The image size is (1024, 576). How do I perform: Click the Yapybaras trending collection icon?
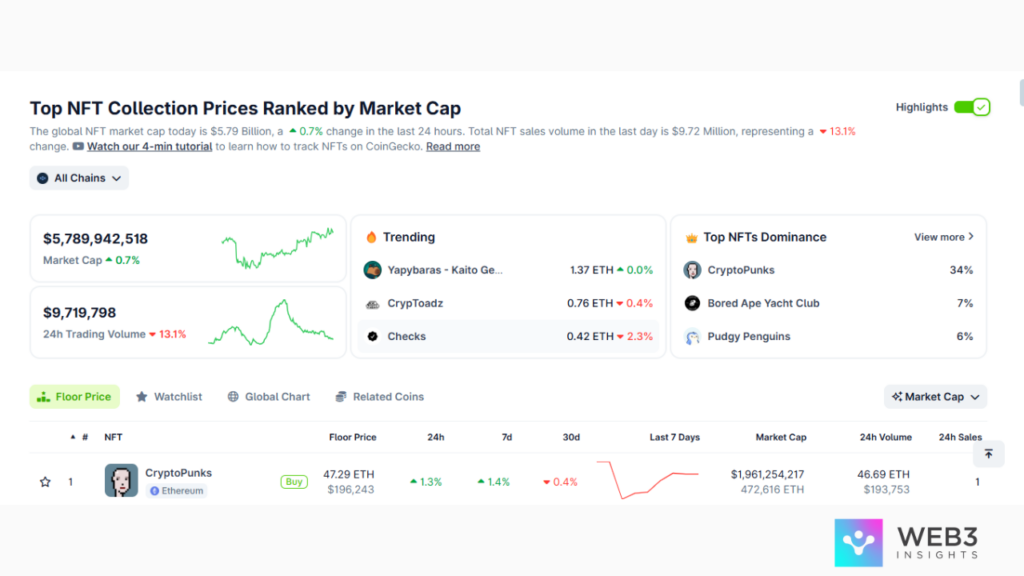pyautogui.click(x=372, y=270)
